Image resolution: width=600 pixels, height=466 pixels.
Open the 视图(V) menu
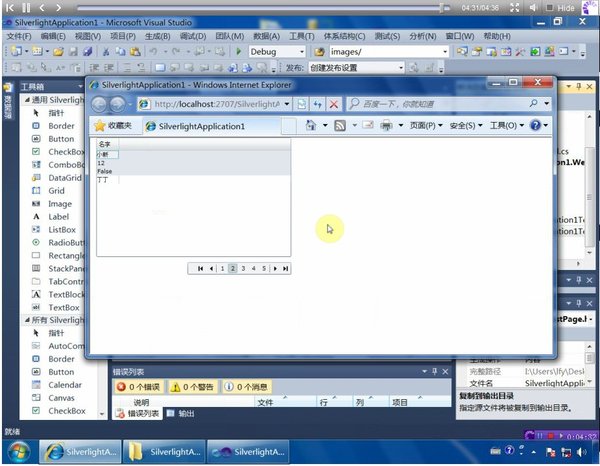pyautogui.click(x=88, y=36)
